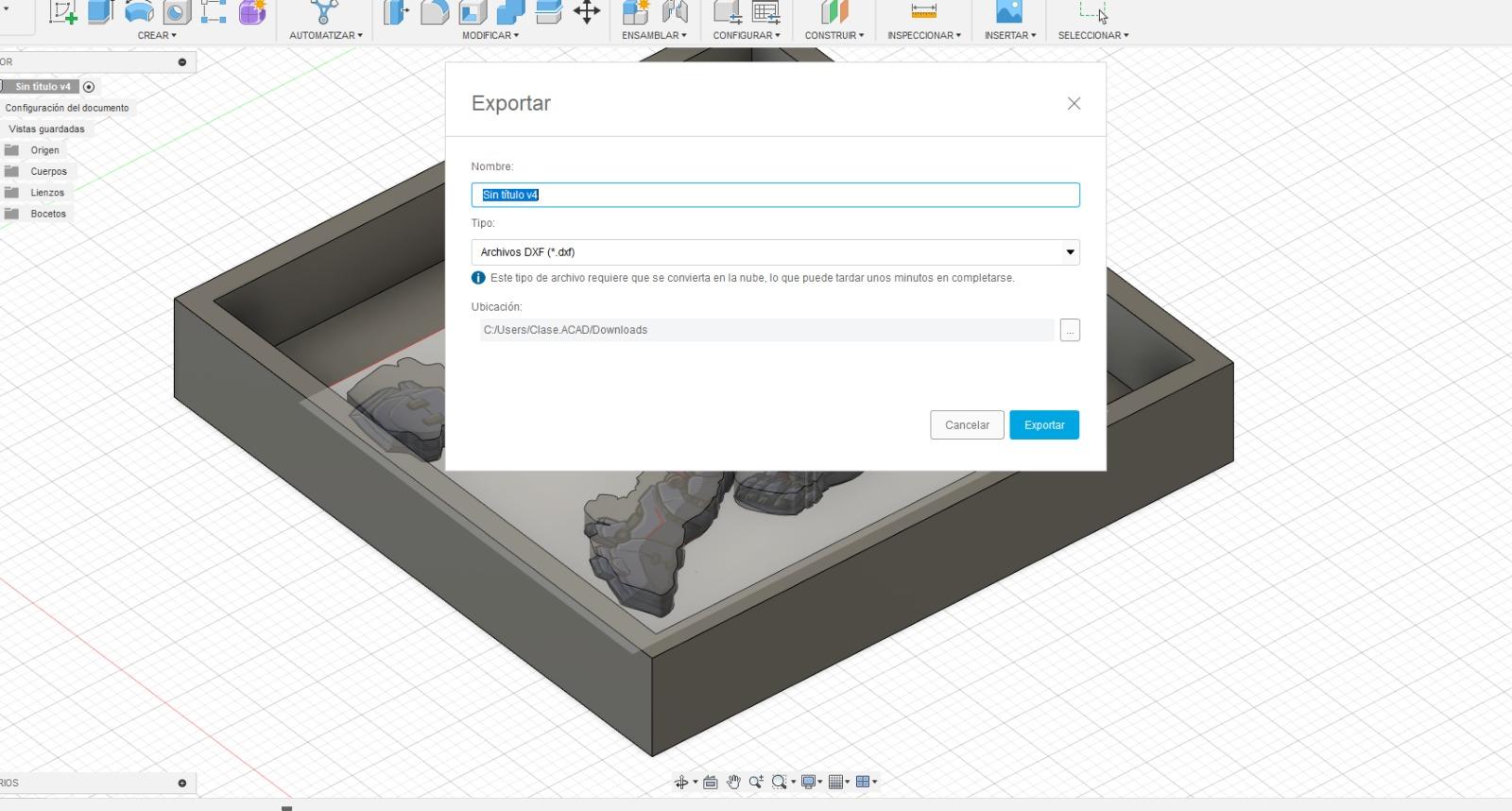This screenshot has height=811, width=1512.
Task: Click the Viewports layout icon
Action: (x=863, y=782)
